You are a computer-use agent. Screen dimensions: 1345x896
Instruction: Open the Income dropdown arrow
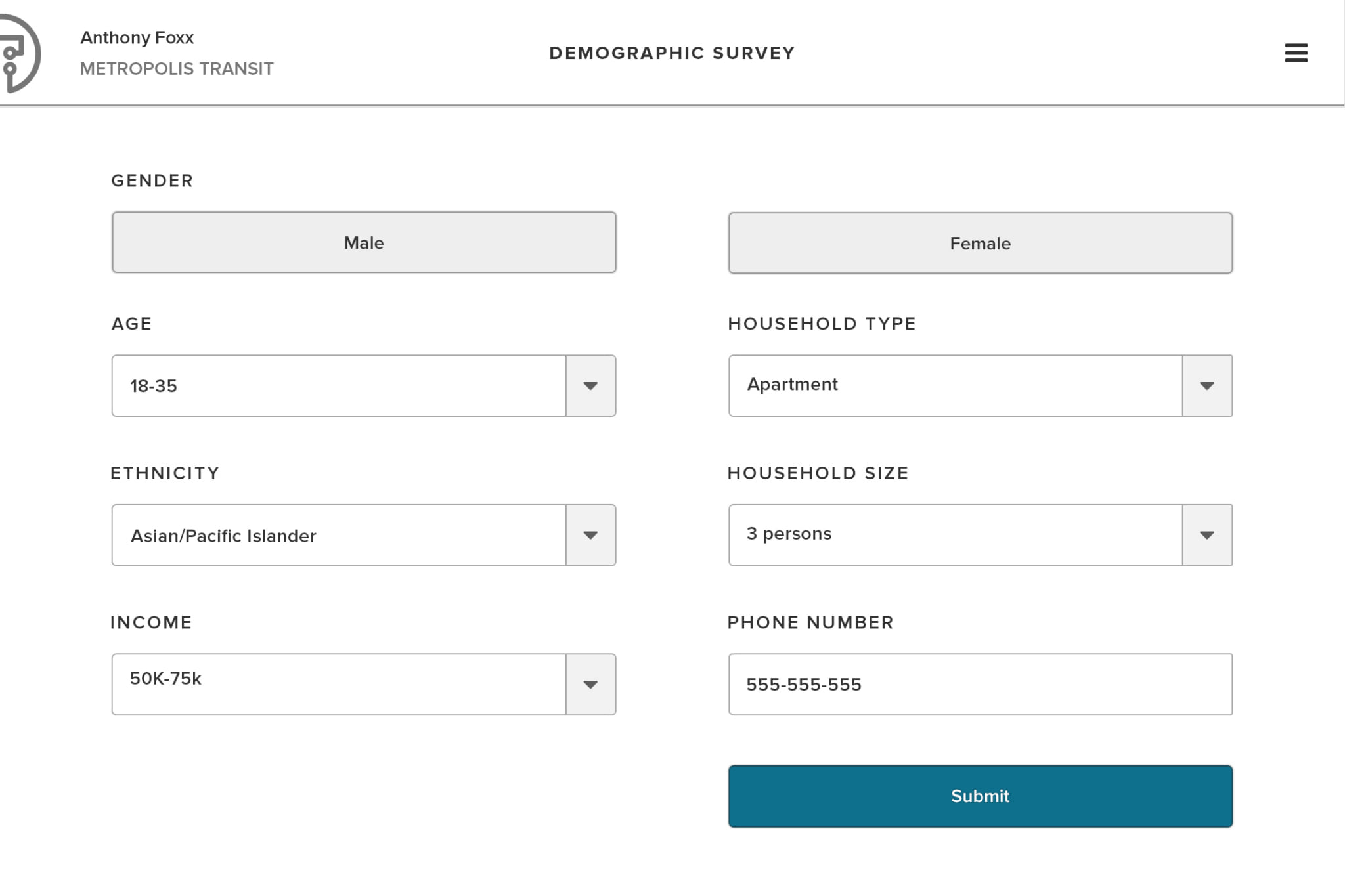[590, 684]
